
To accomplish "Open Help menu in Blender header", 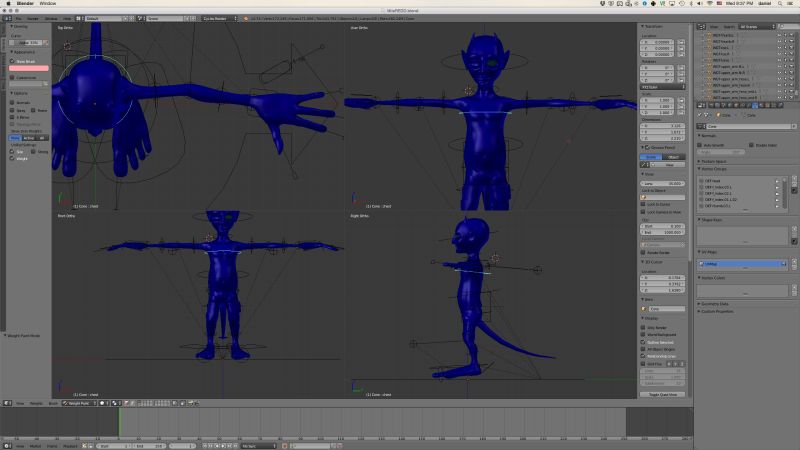I will pos(67,18).
